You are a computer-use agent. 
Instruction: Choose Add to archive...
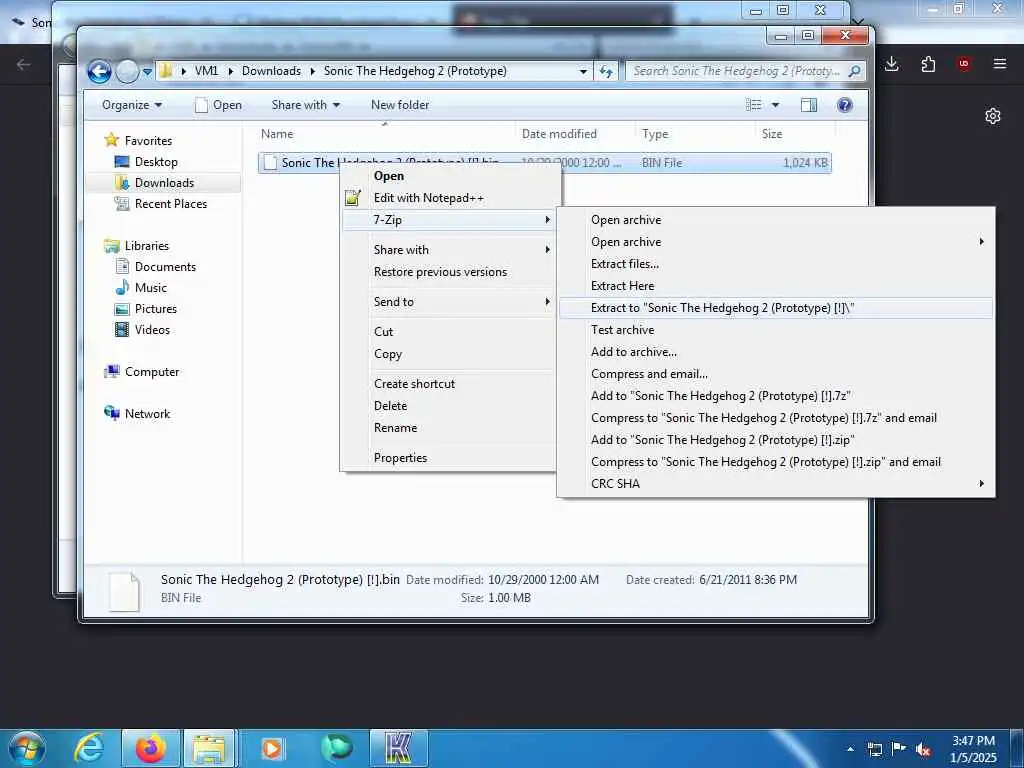(x=776, y=352)
